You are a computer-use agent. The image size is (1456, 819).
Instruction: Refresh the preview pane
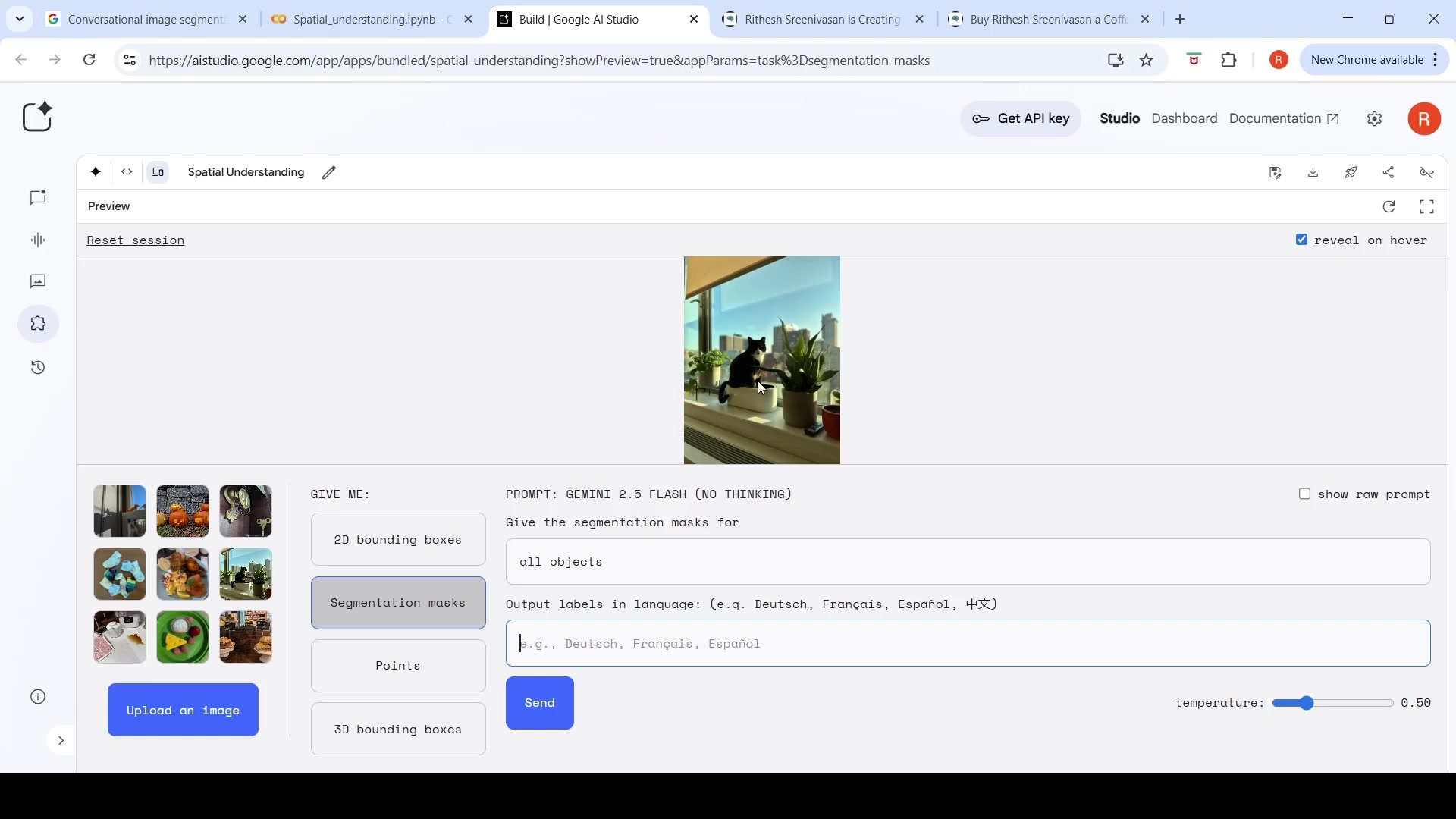(x=1389, y=207)
